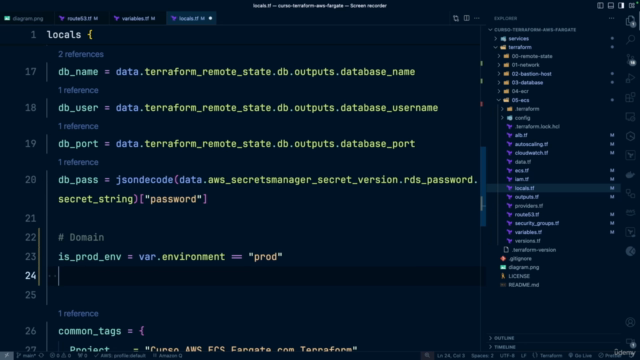The image size is (640, 360).
Task: Click the Ln 24, Col 3 cursor position
Action: click(451, 356)
